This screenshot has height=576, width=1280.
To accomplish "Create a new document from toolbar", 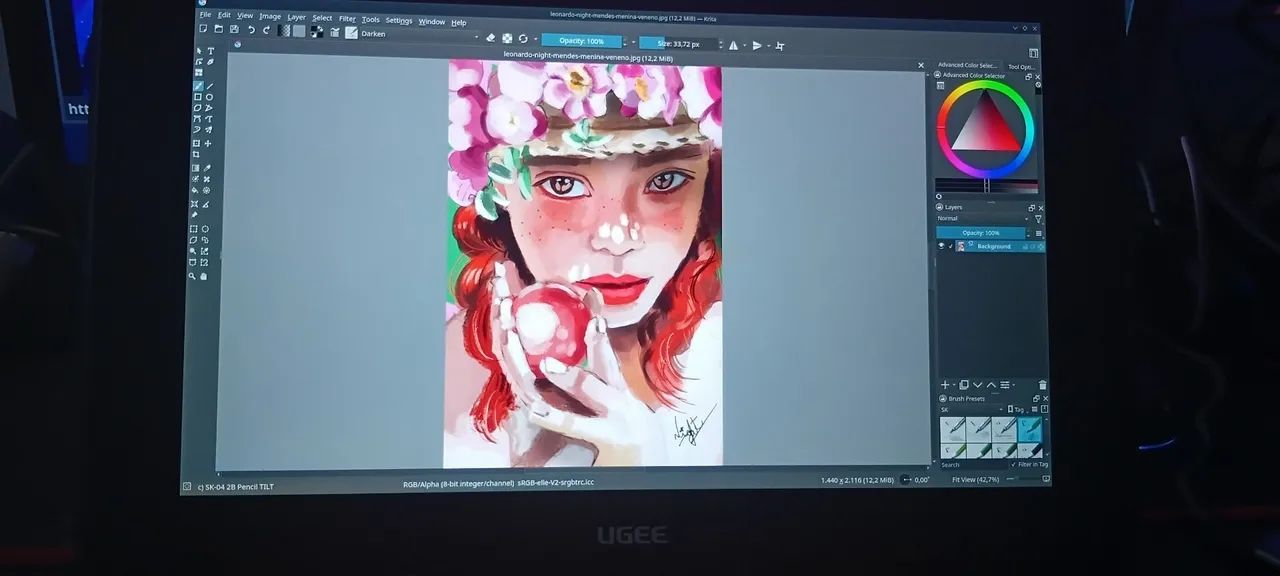I will point(203,29).
